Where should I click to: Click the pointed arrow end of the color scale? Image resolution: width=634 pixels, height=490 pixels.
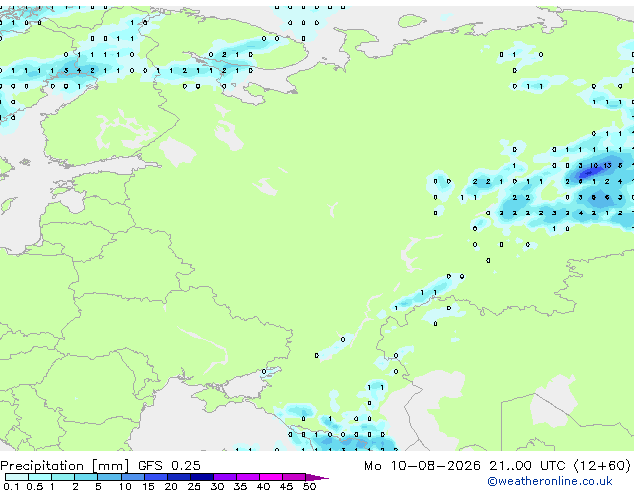pyautogui.click(x=317, y=477)
